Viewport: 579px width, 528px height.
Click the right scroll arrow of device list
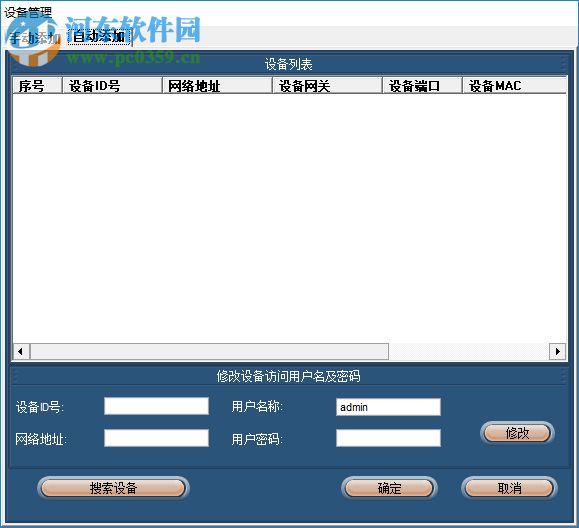click(x=557, y=351)
